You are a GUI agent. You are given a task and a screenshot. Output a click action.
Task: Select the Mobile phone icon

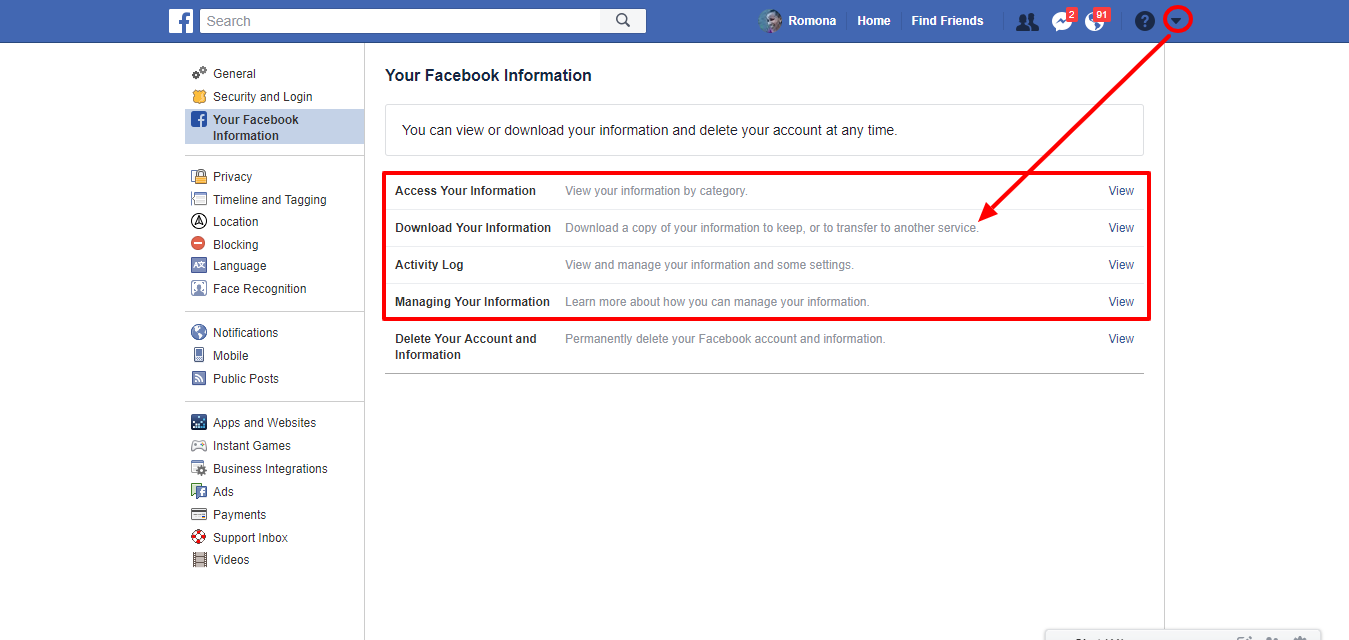tap(199, 356)
